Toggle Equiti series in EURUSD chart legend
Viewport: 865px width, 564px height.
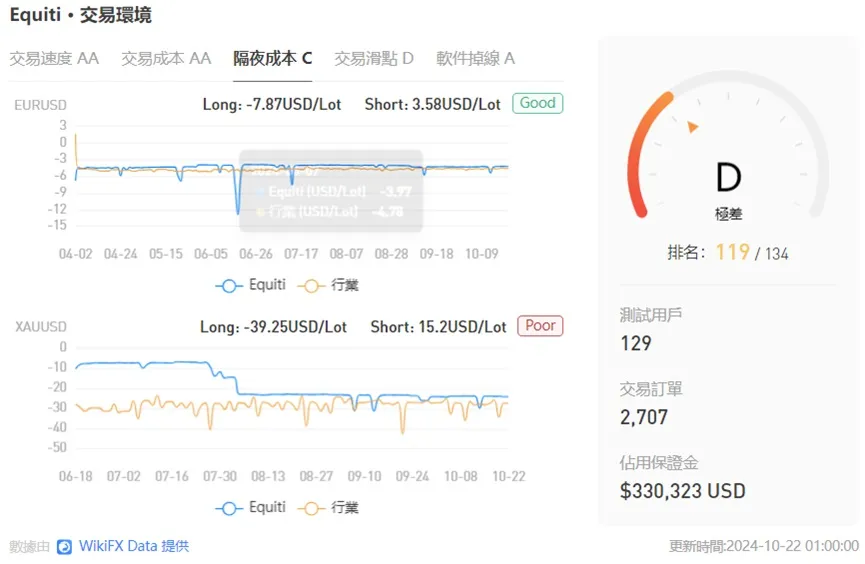250,285
